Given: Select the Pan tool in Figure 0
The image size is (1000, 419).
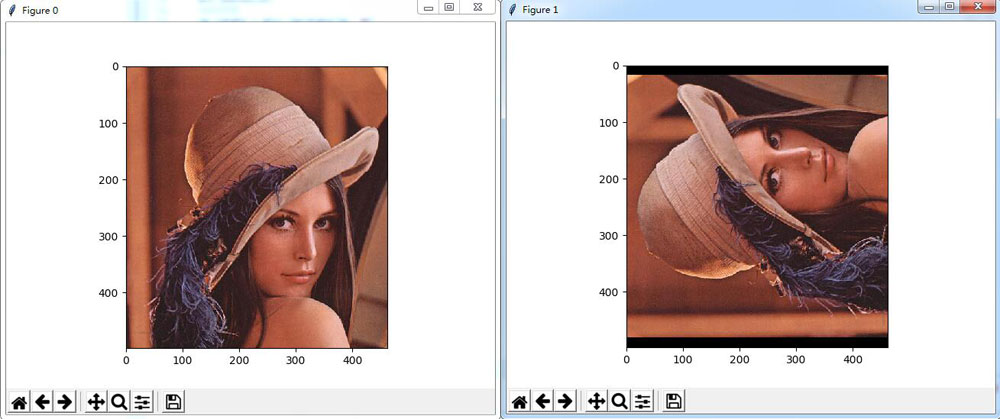Looking at the screenshot, I should 96,402.
